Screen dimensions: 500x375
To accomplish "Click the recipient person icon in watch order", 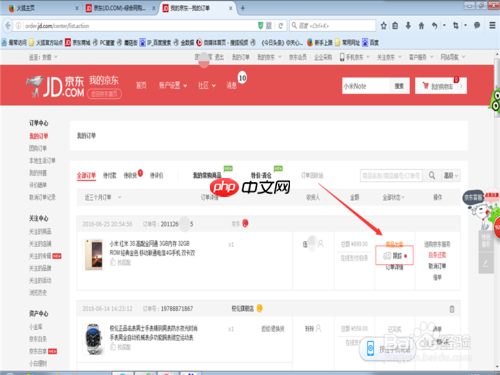I will (x=318, y=329).
